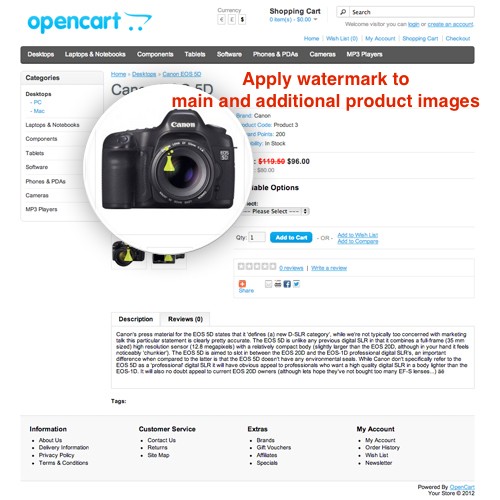Click the email share icon
This screenshot has width=500, height=500.
[268, 284]
